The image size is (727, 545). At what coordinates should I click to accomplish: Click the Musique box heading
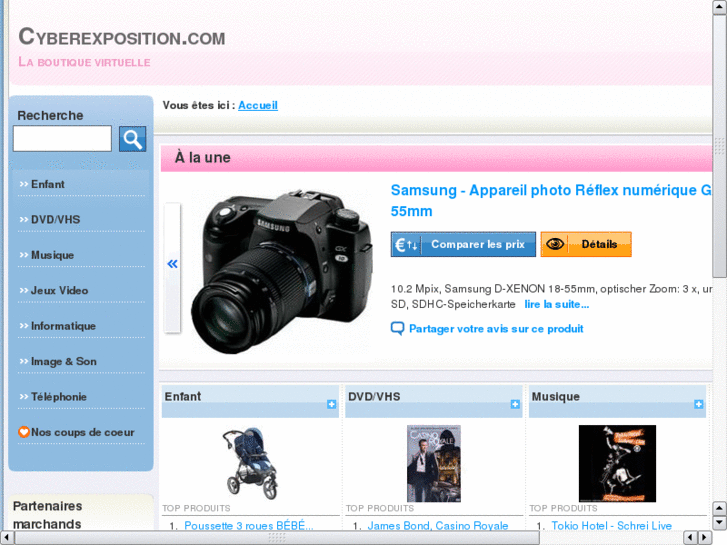[x=555, y=397]
